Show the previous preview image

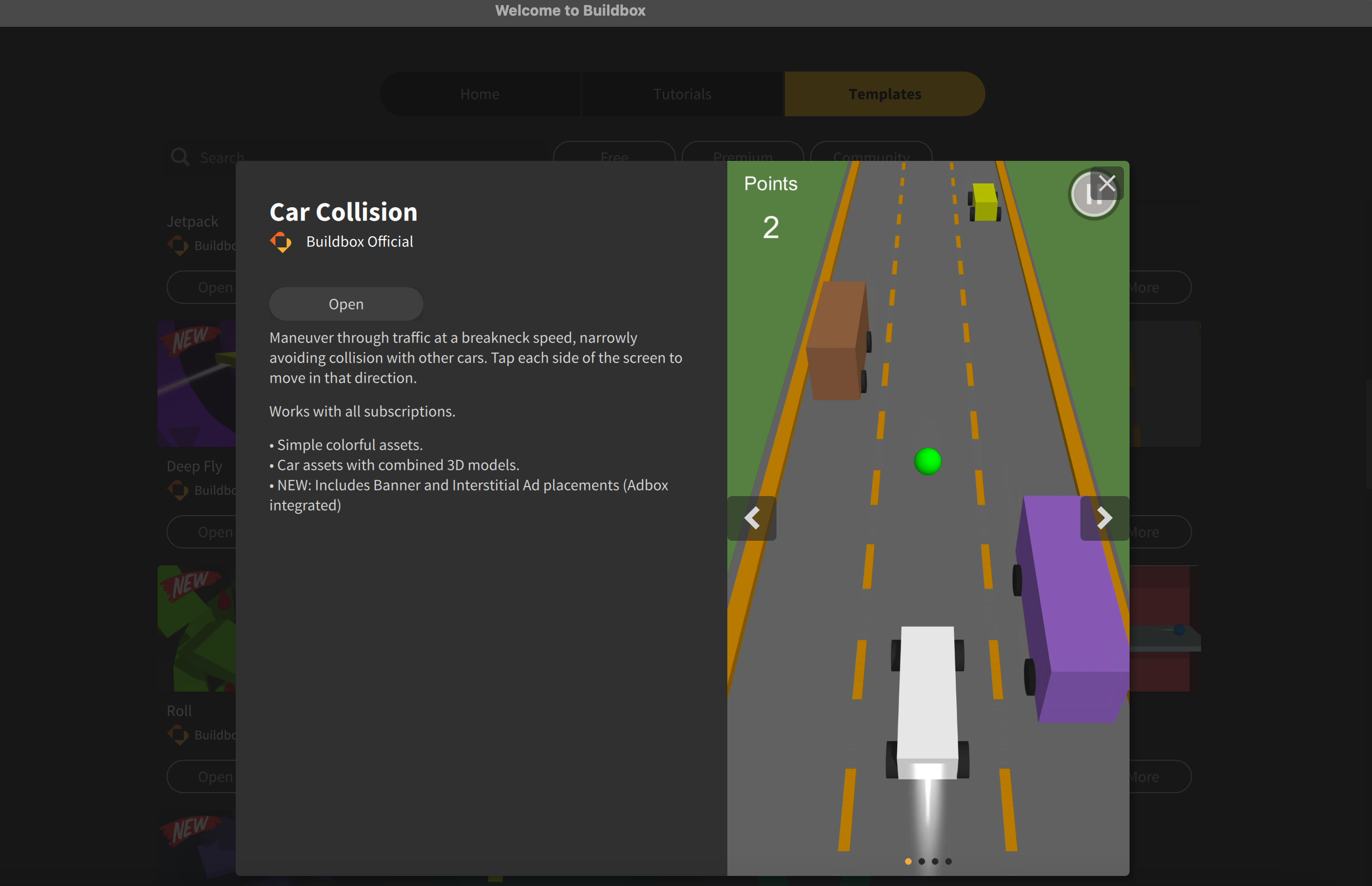(x=752, y=518)
